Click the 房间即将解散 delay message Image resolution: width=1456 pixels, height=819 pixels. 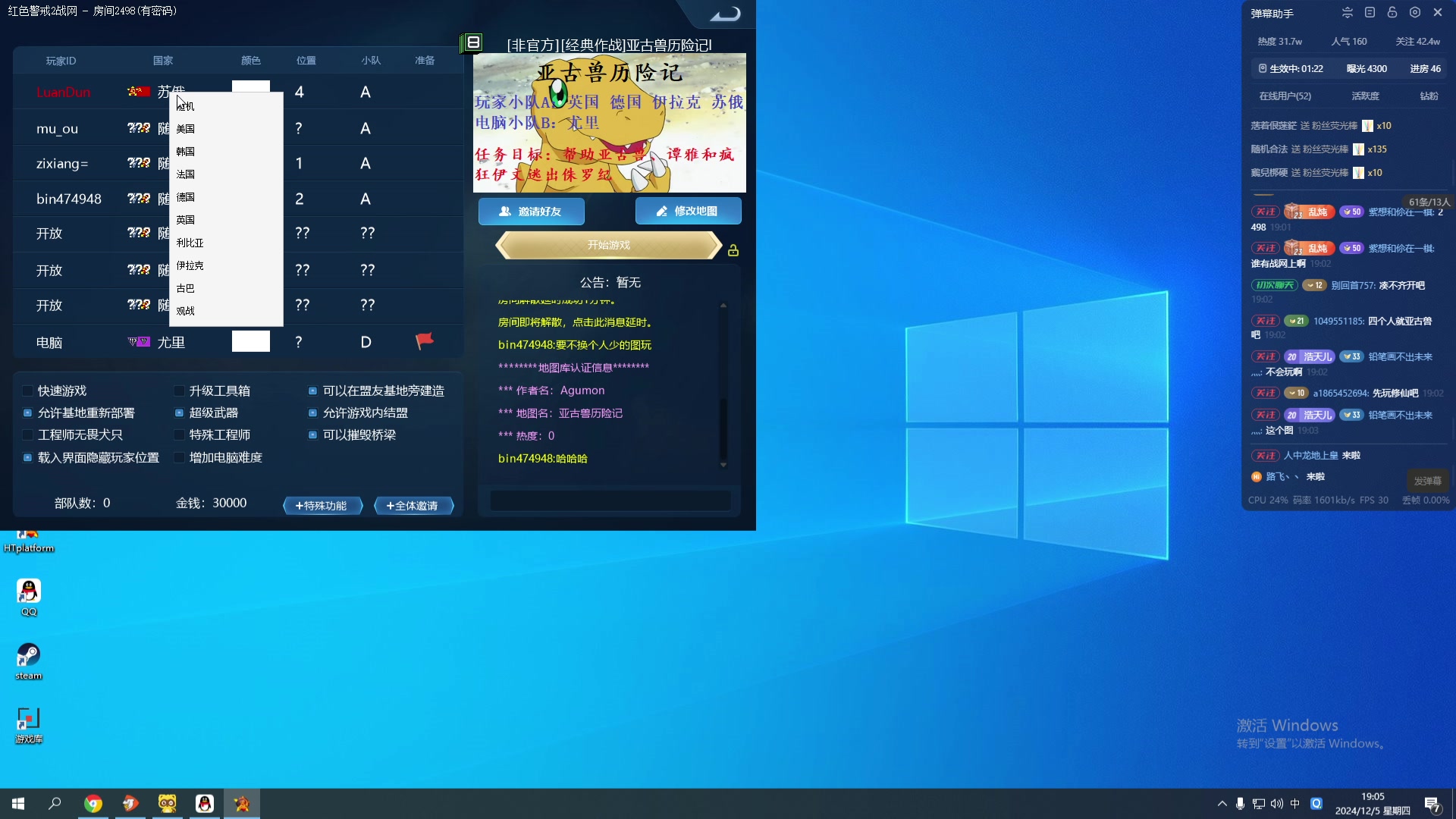coord(576,322)
